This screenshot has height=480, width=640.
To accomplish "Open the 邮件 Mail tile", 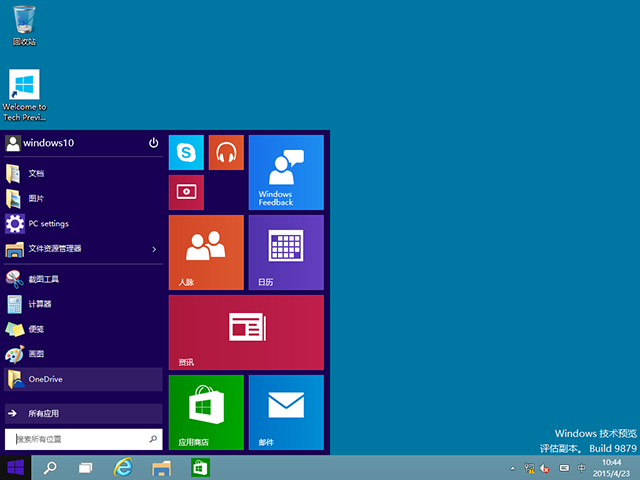I will pos(286,412).
